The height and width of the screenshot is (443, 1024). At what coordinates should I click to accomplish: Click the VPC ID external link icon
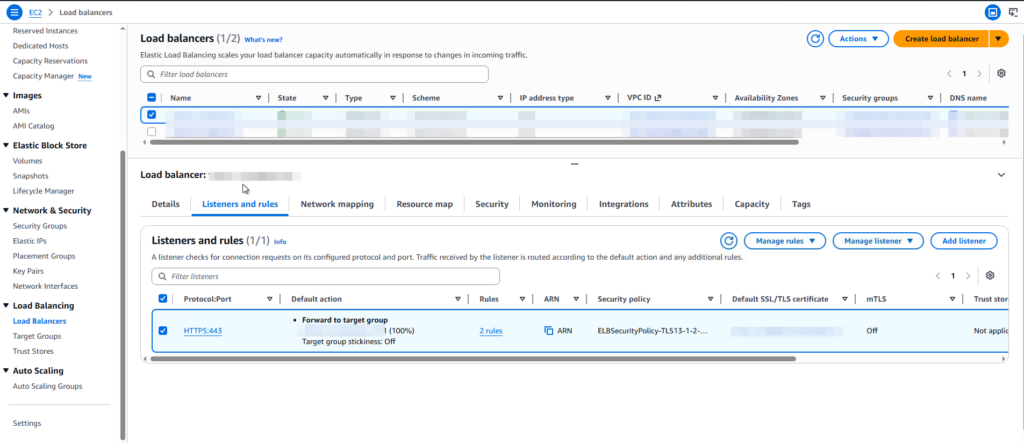[658, 98]
